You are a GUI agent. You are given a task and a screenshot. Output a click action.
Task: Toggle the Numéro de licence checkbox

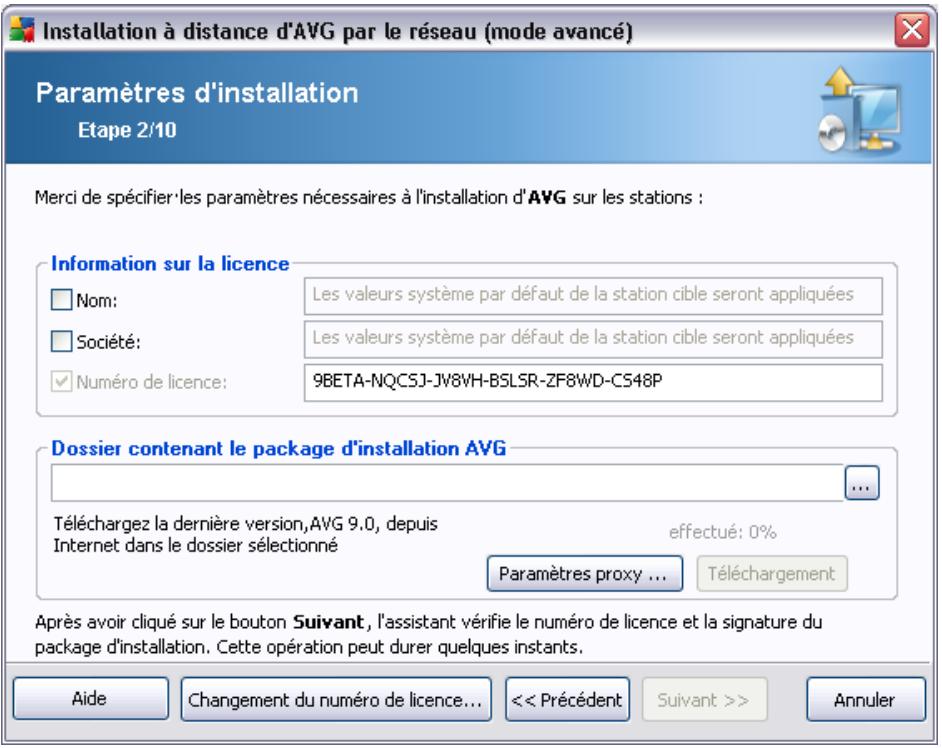(61, 382)
